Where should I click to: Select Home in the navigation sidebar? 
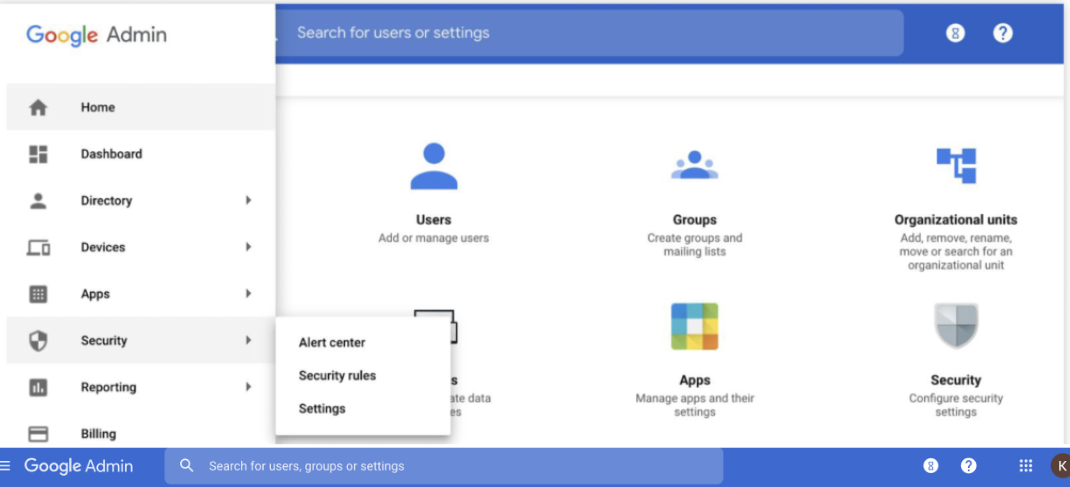[x=98, y=108]
